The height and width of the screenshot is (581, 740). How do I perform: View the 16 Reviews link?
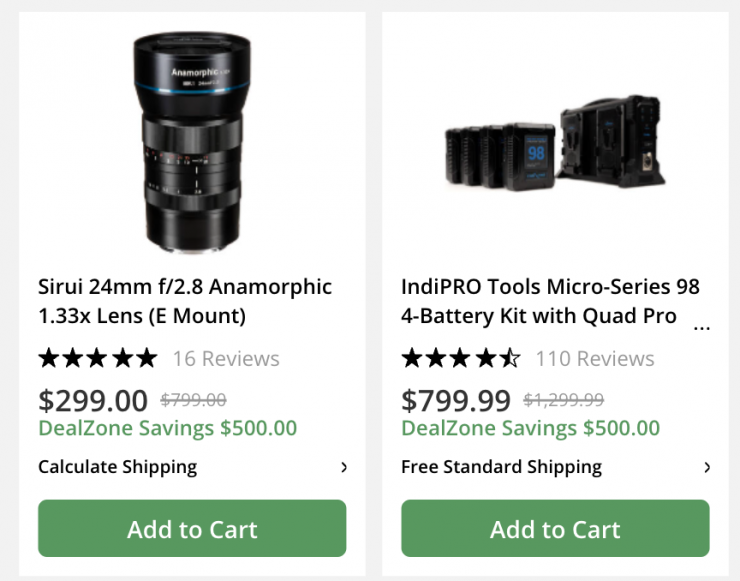click(x=226, y=358)
